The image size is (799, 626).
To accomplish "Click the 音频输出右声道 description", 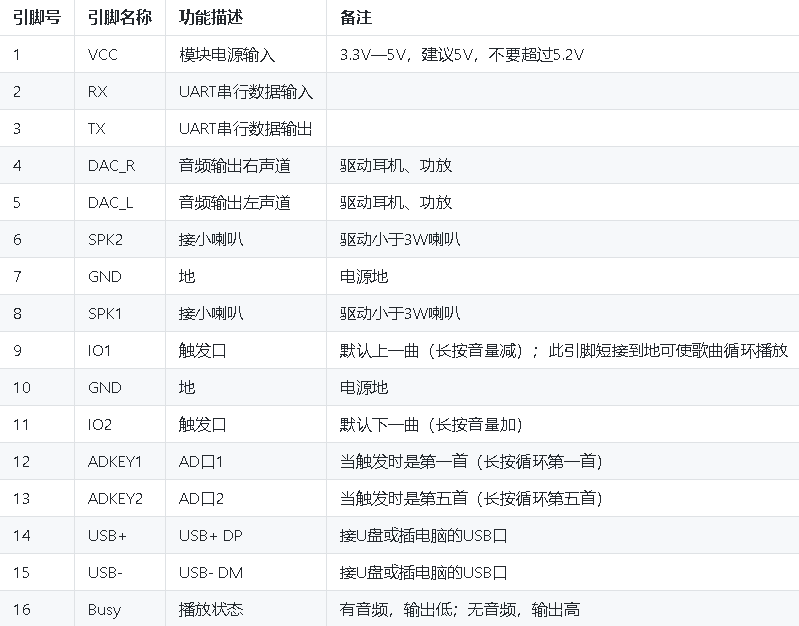I will click(x=235, y=166).
